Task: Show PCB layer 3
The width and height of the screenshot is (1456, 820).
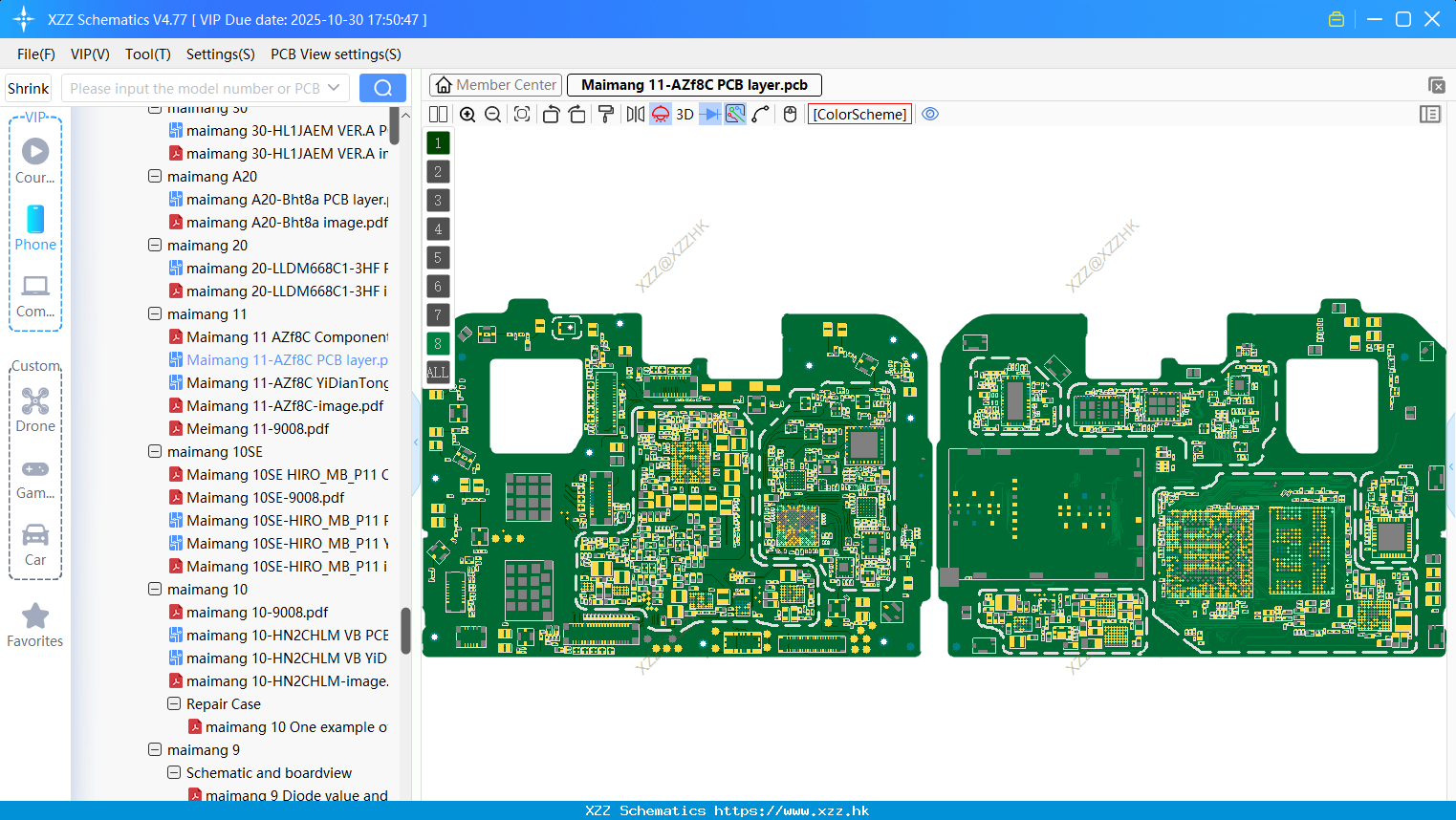Action: tap(438, 201)
